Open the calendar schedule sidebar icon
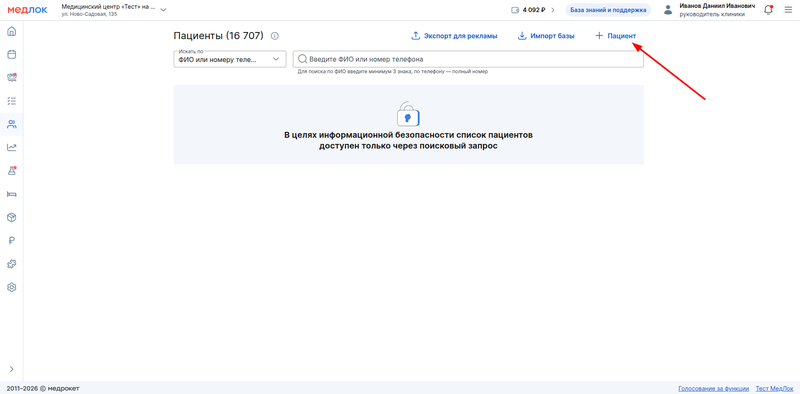This screenshot has height=394, width=800. coord(11,54)
